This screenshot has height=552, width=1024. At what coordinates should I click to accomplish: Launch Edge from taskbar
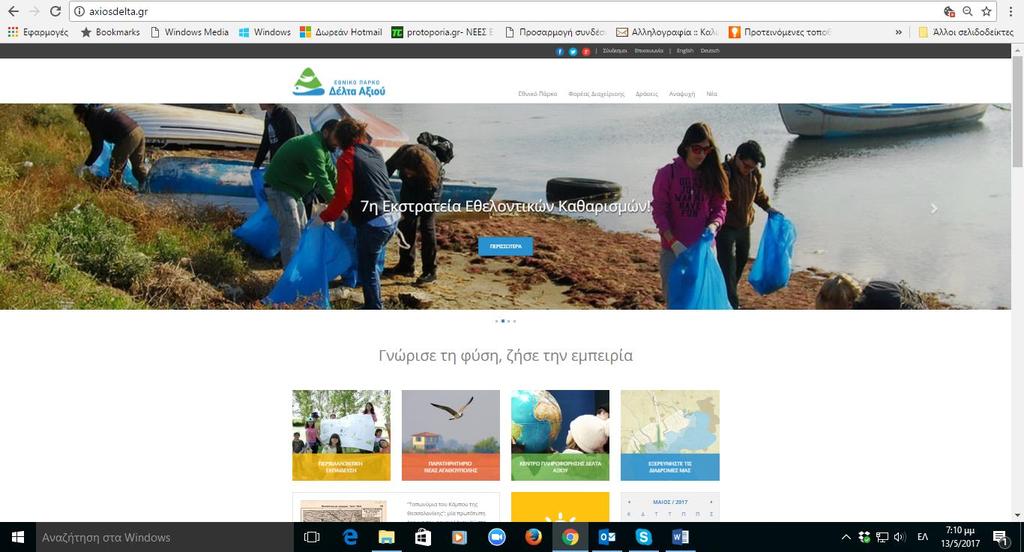(350, 537)
